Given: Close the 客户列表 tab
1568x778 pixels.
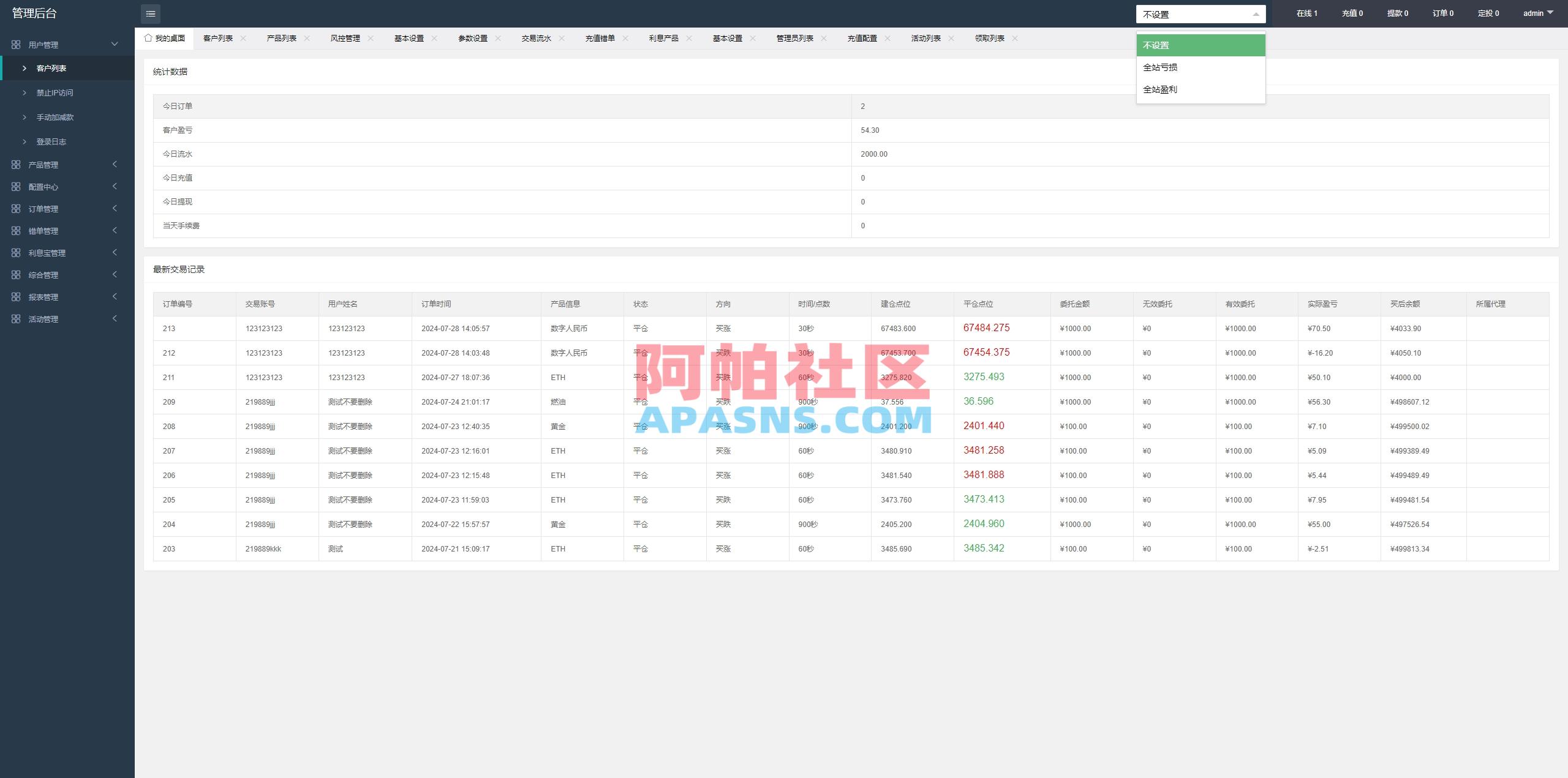Looking at the screenshot, I should 243,37.
